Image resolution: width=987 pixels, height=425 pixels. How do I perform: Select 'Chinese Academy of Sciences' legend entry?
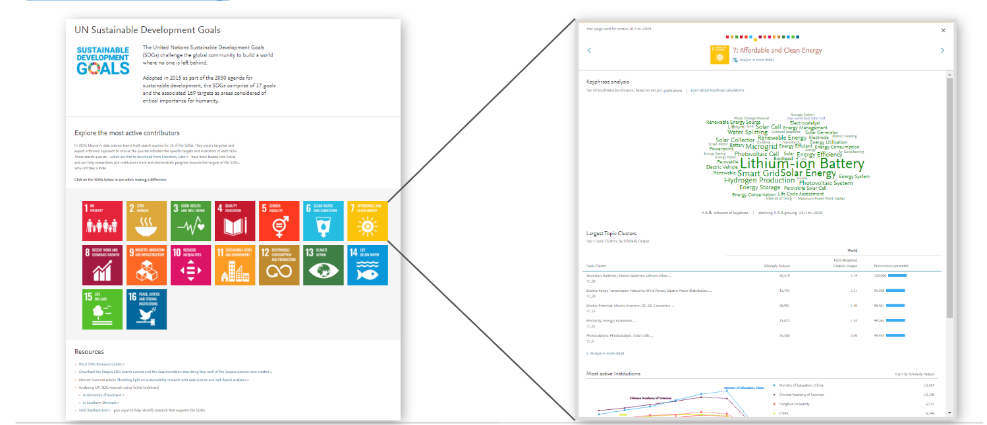(799, 395)
